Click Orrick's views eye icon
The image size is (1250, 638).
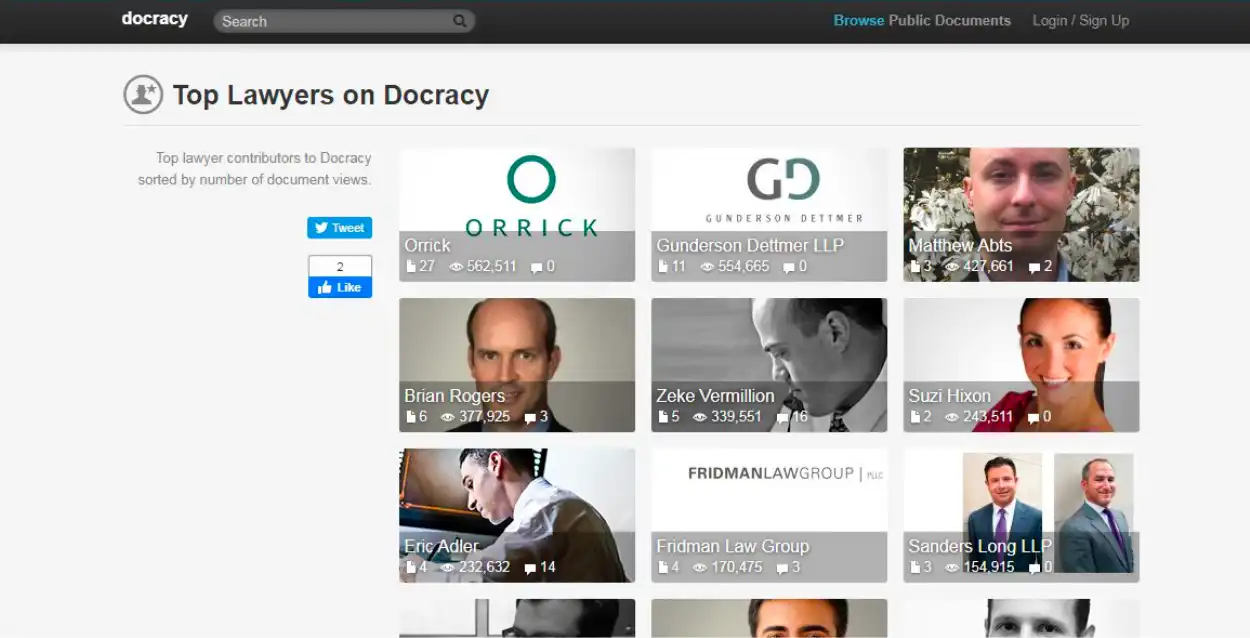(456, 267)
